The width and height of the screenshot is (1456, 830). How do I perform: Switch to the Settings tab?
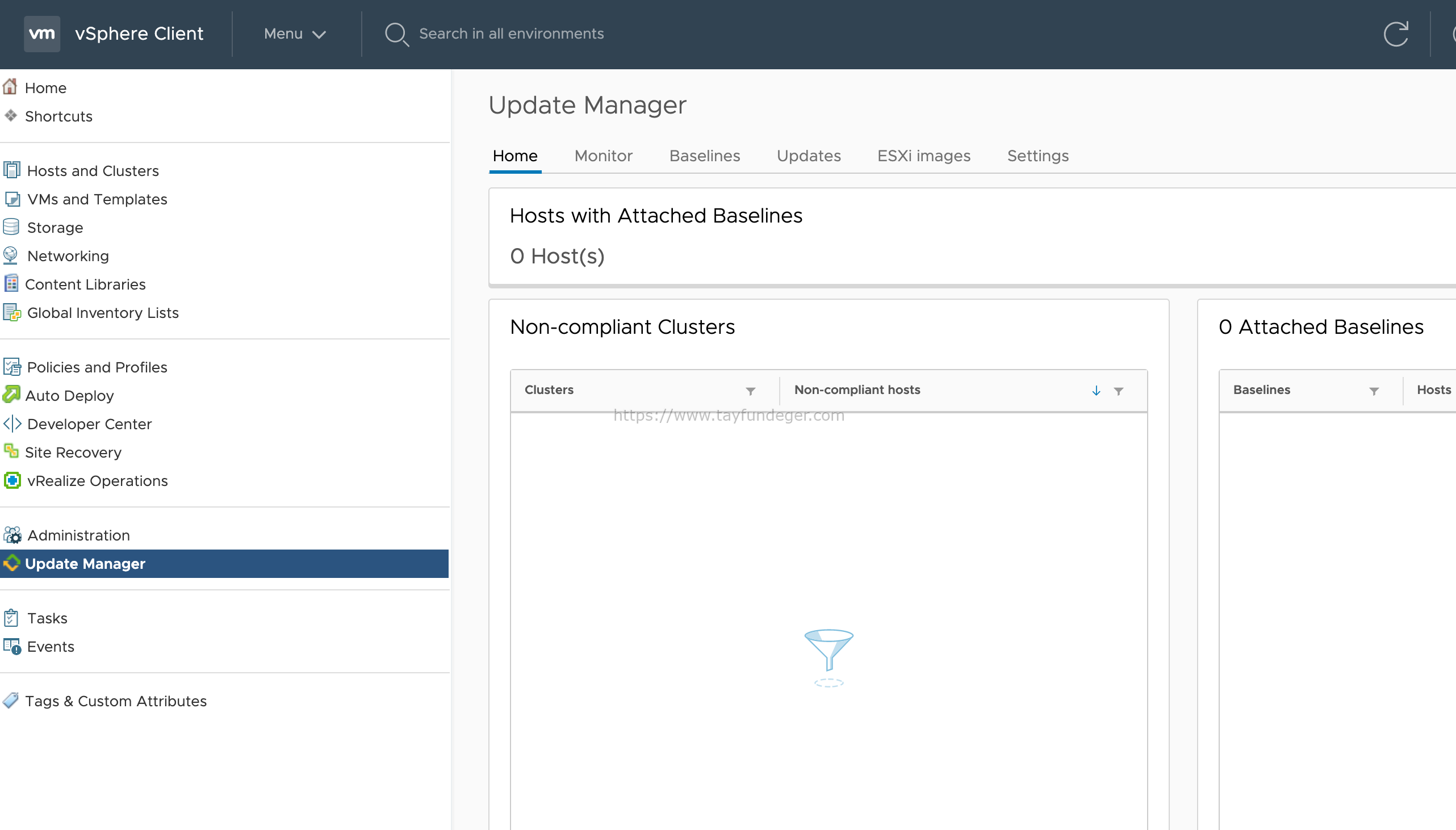tap(1037, 156)
